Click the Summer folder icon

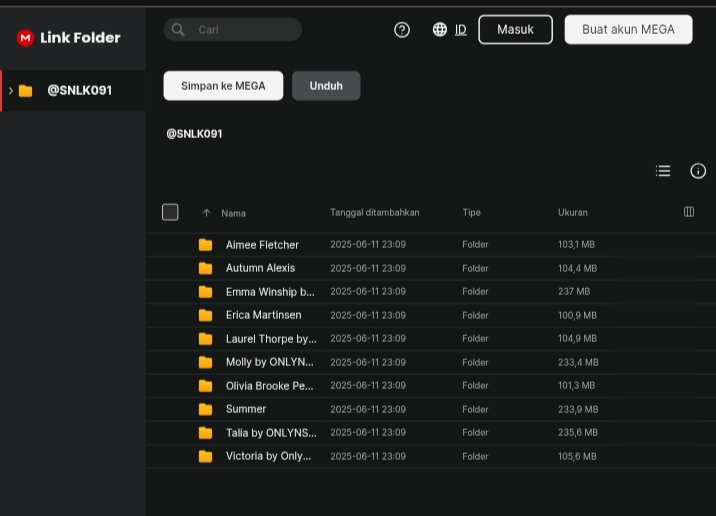pyautogui.click(x=205, y=409)
